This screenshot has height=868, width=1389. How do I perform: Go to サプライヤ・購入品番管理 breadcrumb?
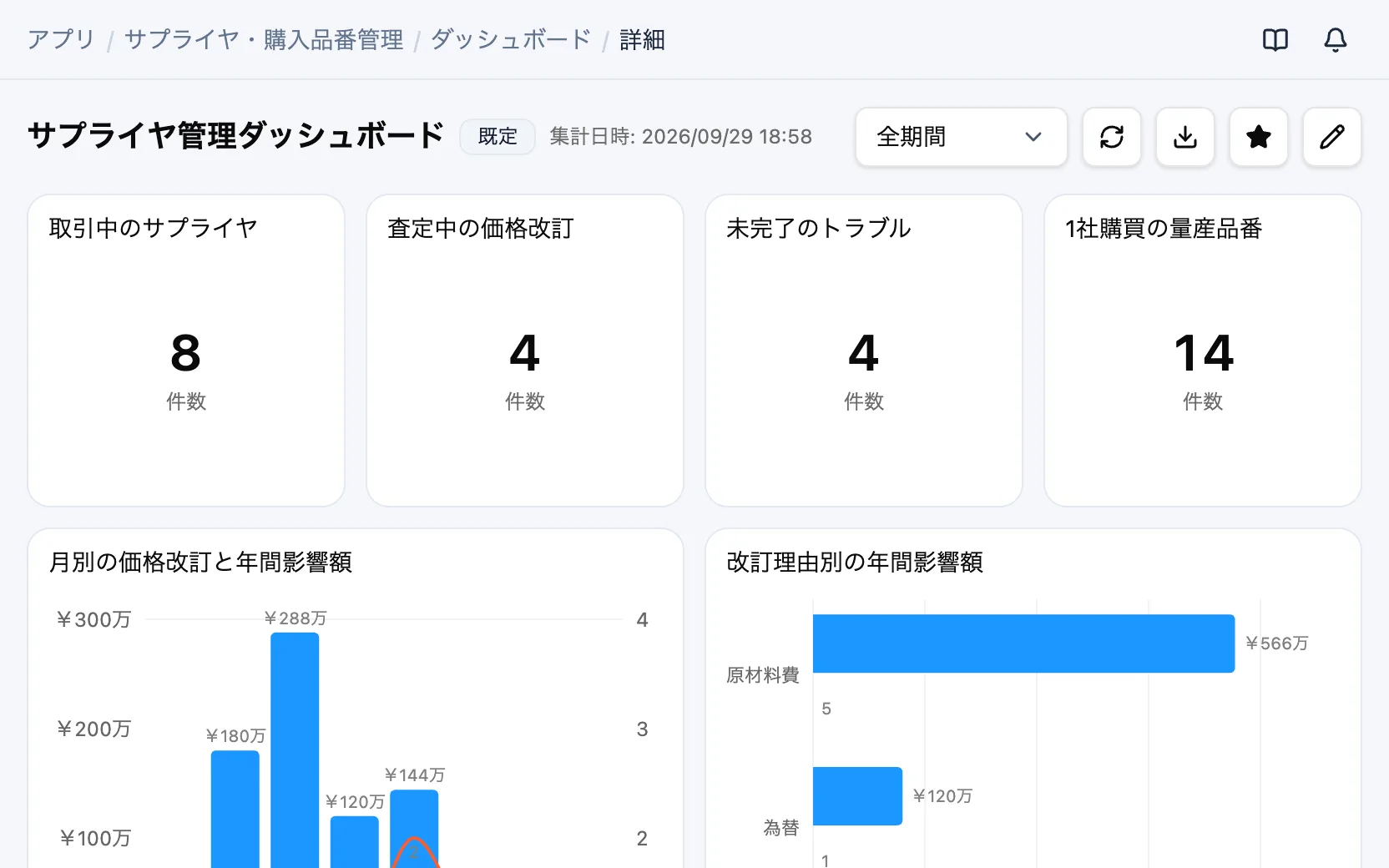click(264, 40)
